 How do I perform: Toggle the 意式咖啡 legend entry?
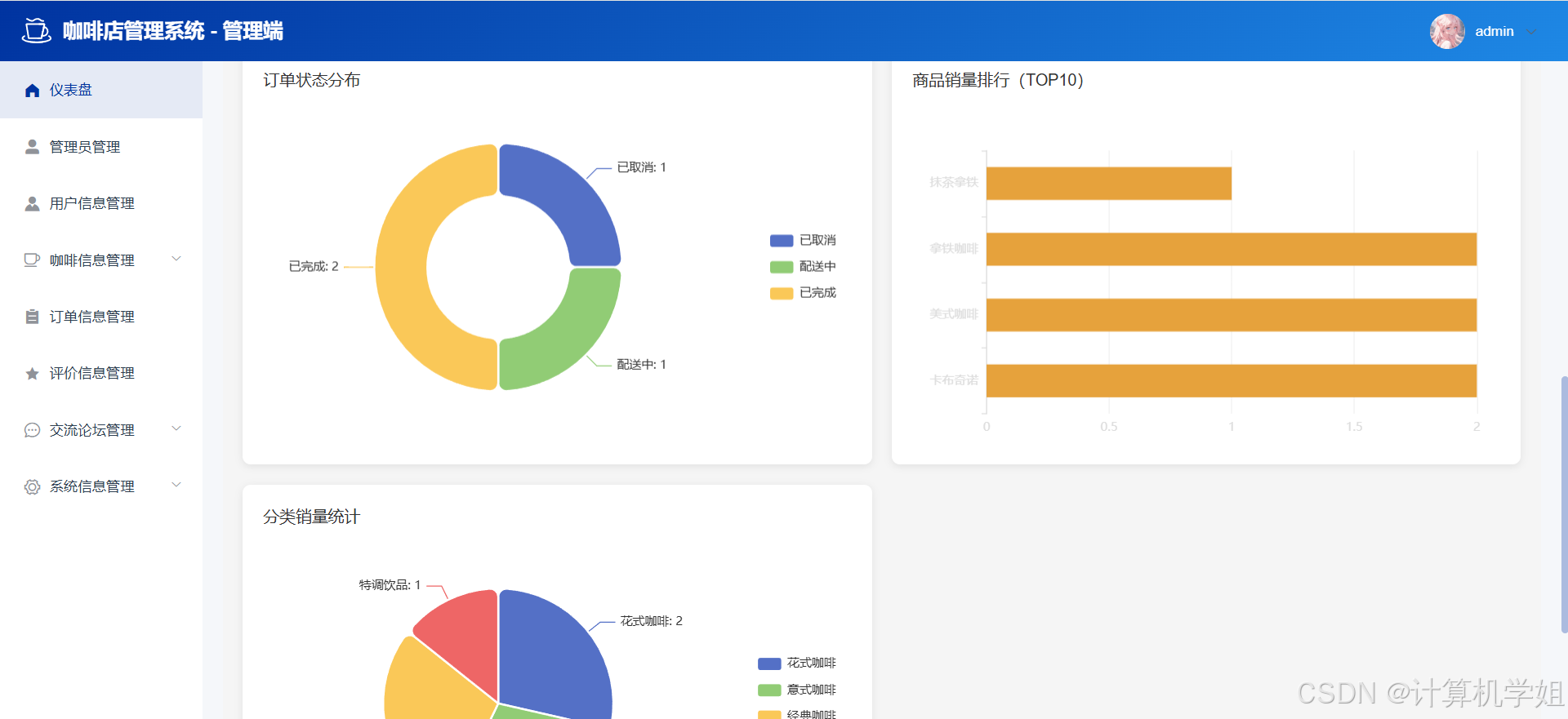[797, 690]
